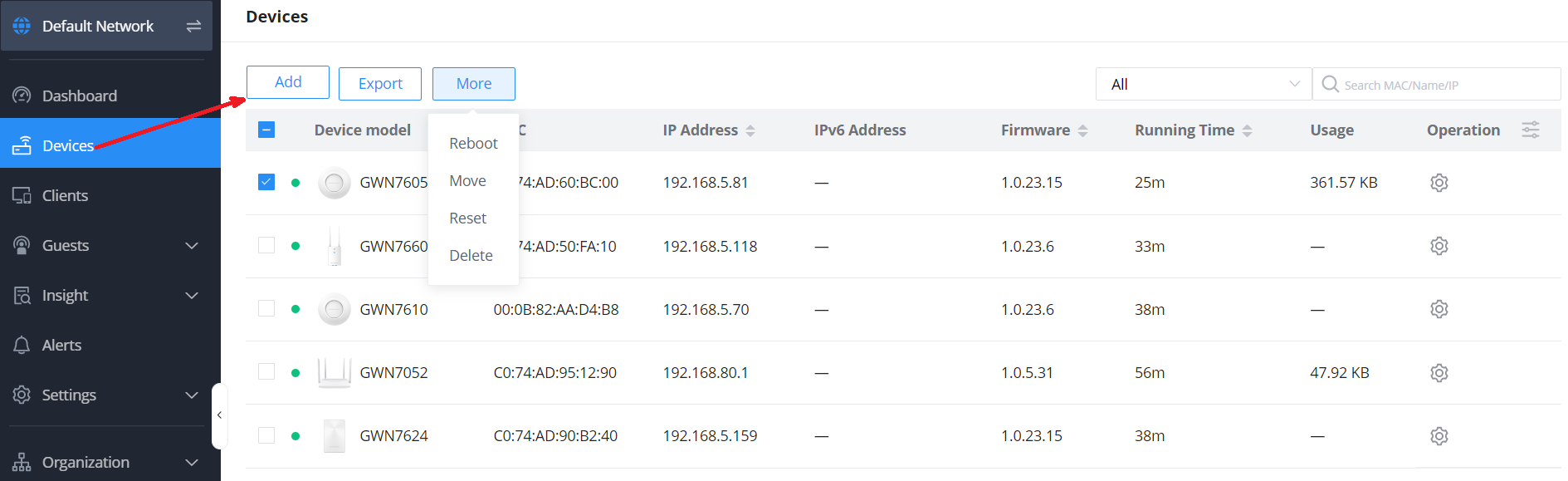Image resolution: width=1568 pixels, height=481 pixels.
Task: Choose Delete from the More menu
Action: (470, 255)
